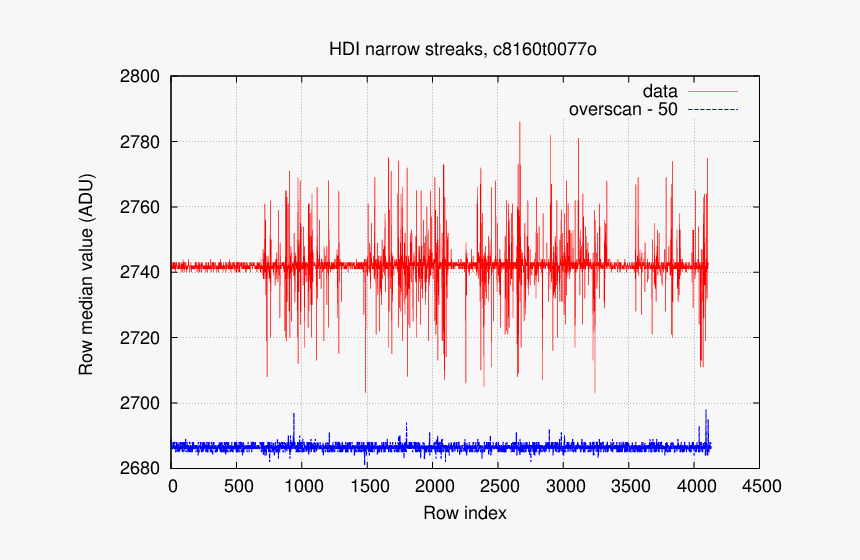The height and width of the screenshot is (560, 860).
Task: Click the 'Row index' x-axis label
Action: pos(465,513)
